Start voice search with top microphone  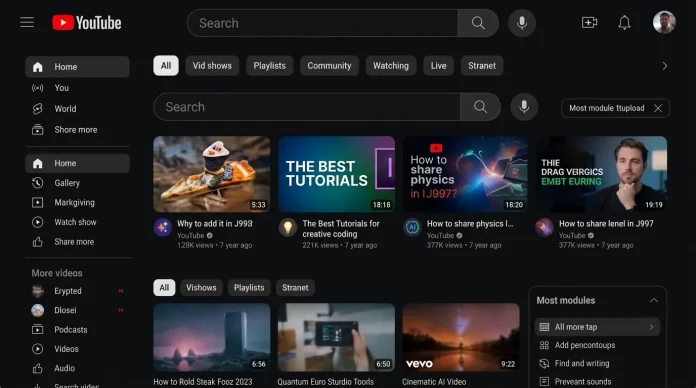click(x=522, y=23)
